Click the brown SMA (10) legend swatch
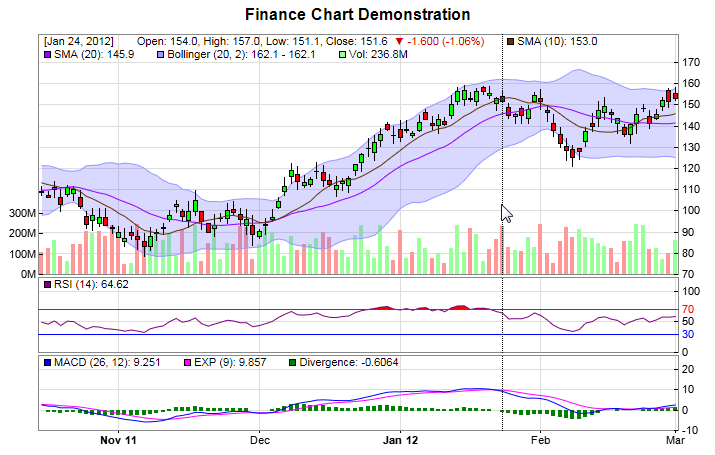Image resolution: width=715 pixels, height=455 pixels. pos(511,41)
